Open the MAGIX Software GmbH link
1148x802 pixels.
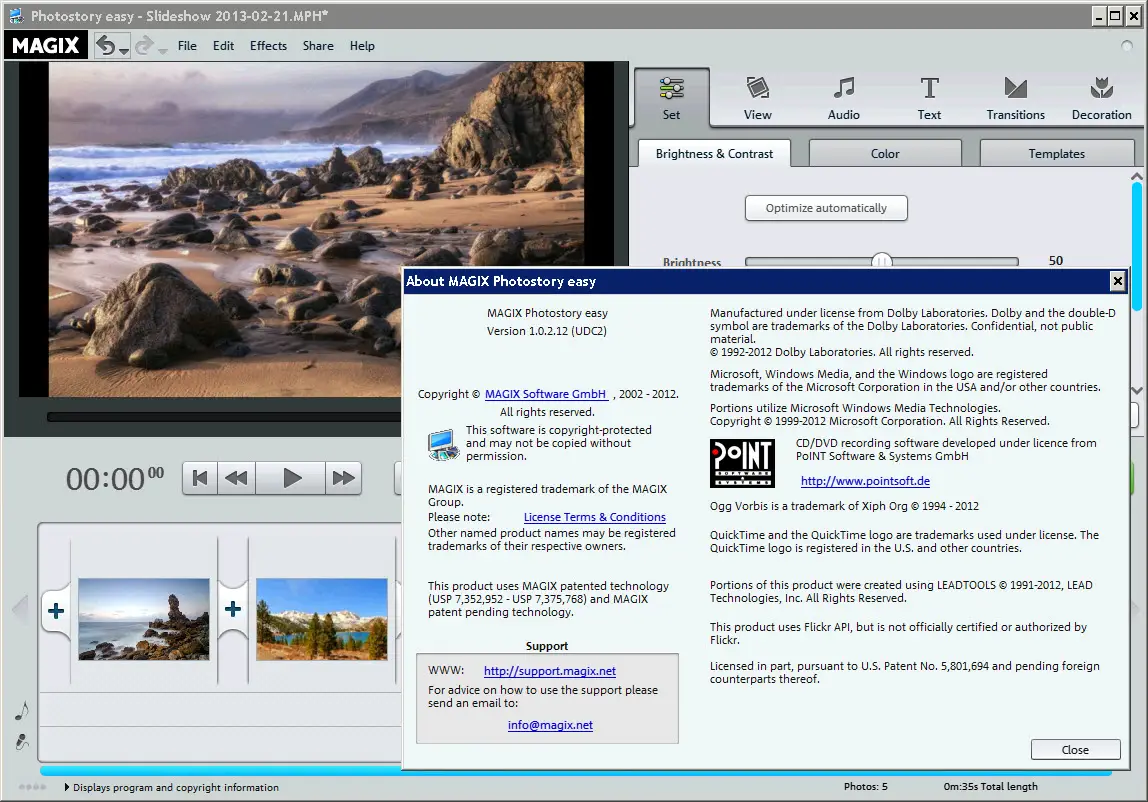pos(545,394)
